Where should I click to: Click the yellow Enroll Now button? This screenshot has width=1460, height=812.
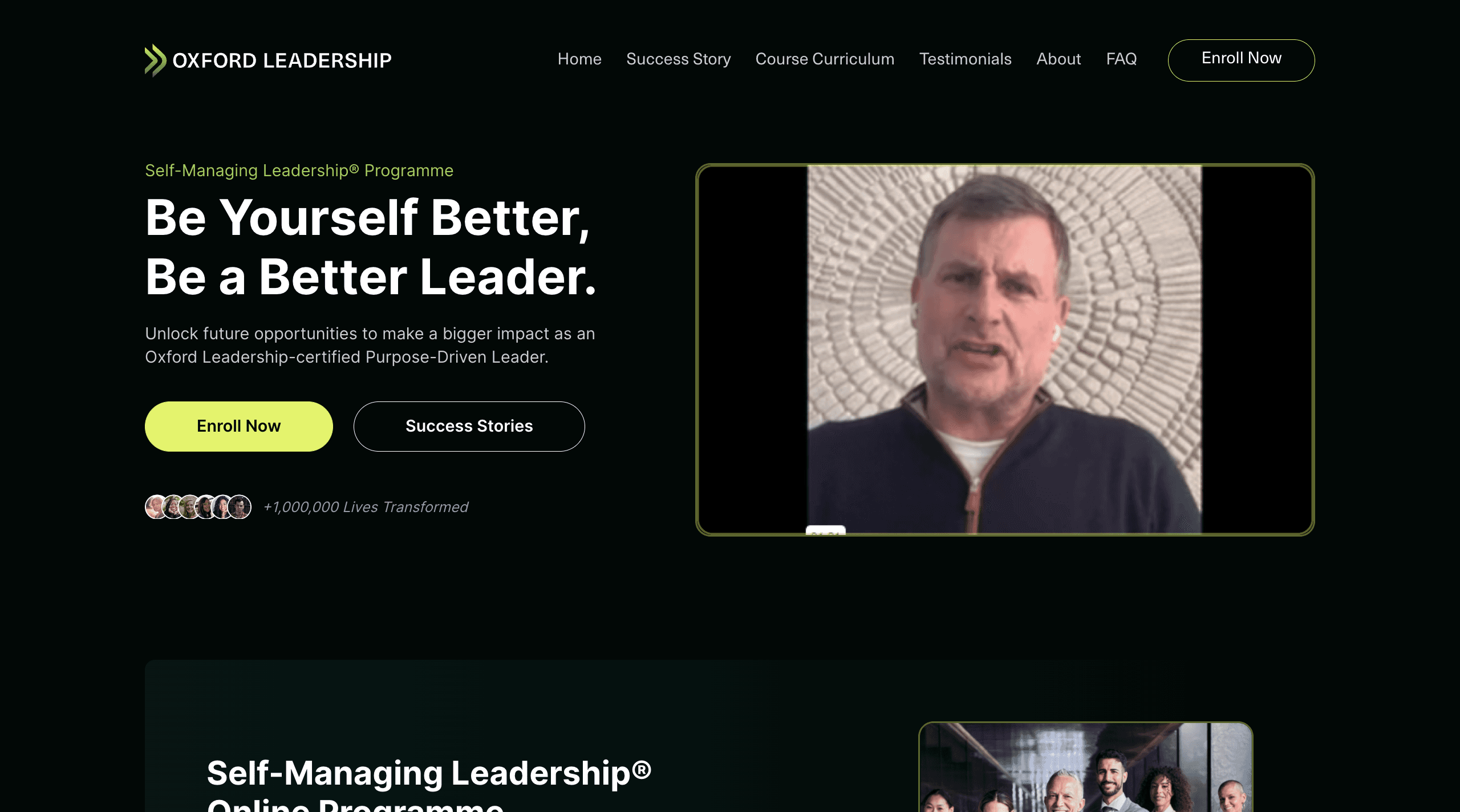pyautogui.click(x=238, y=426)
